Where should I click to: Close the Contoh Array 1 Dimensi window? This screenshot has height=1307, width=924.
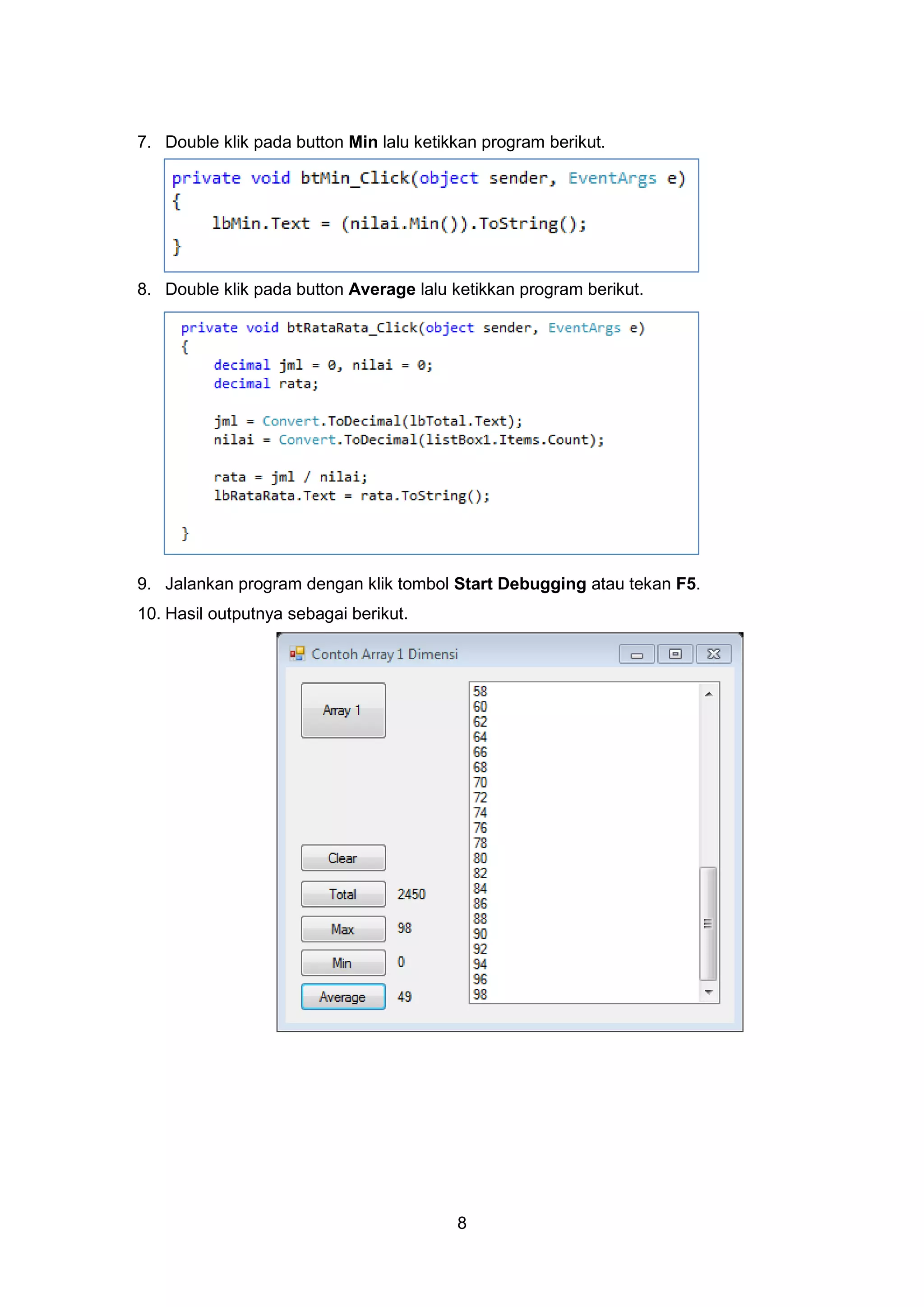click(x=713, y=655)
